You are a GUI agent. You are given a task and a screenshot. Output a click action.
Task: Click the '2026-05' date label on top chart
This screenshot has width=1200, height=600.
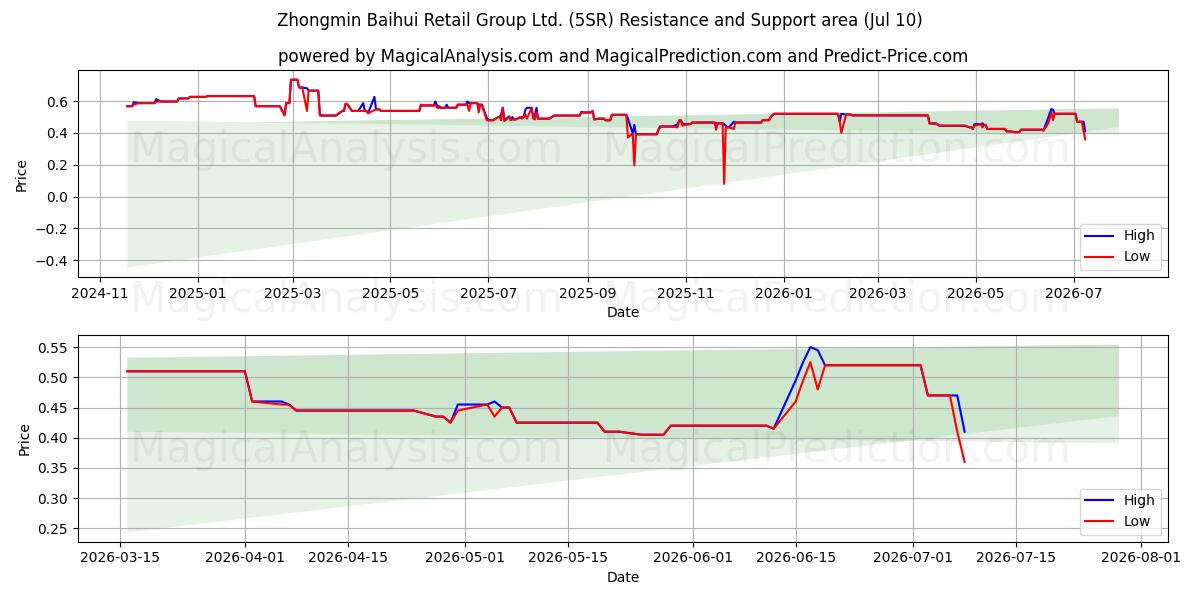coord(975,294)
